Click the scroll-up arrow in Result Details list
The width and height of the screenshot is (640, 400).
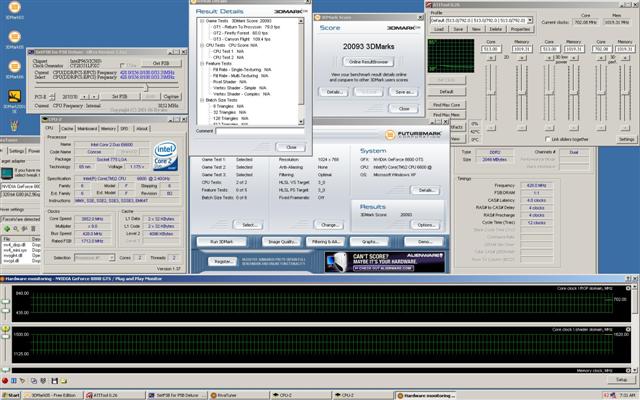[x=301, y=21]
